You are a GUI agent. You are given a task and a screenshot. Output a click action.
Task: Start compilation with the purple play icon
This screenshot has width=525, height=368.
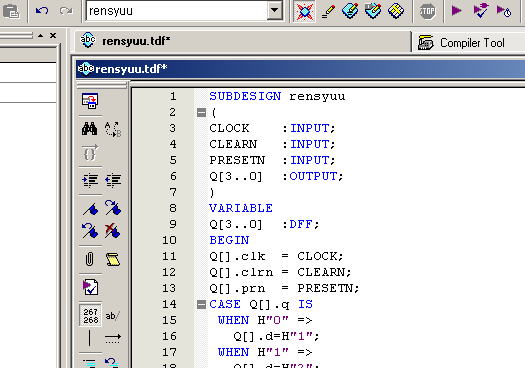(456, 11)
